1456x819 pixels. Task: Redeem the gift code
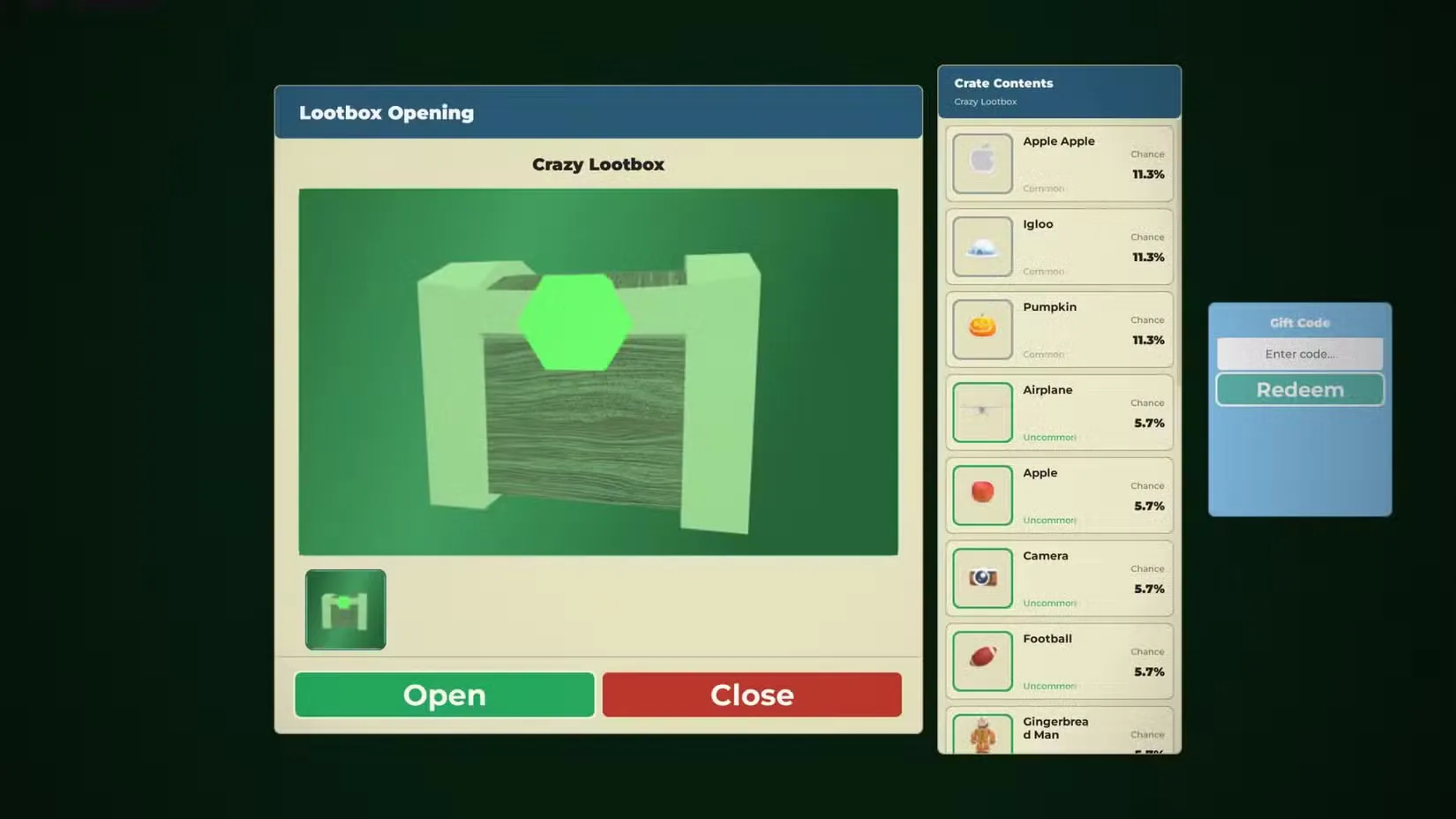[x=1300, y=389]
